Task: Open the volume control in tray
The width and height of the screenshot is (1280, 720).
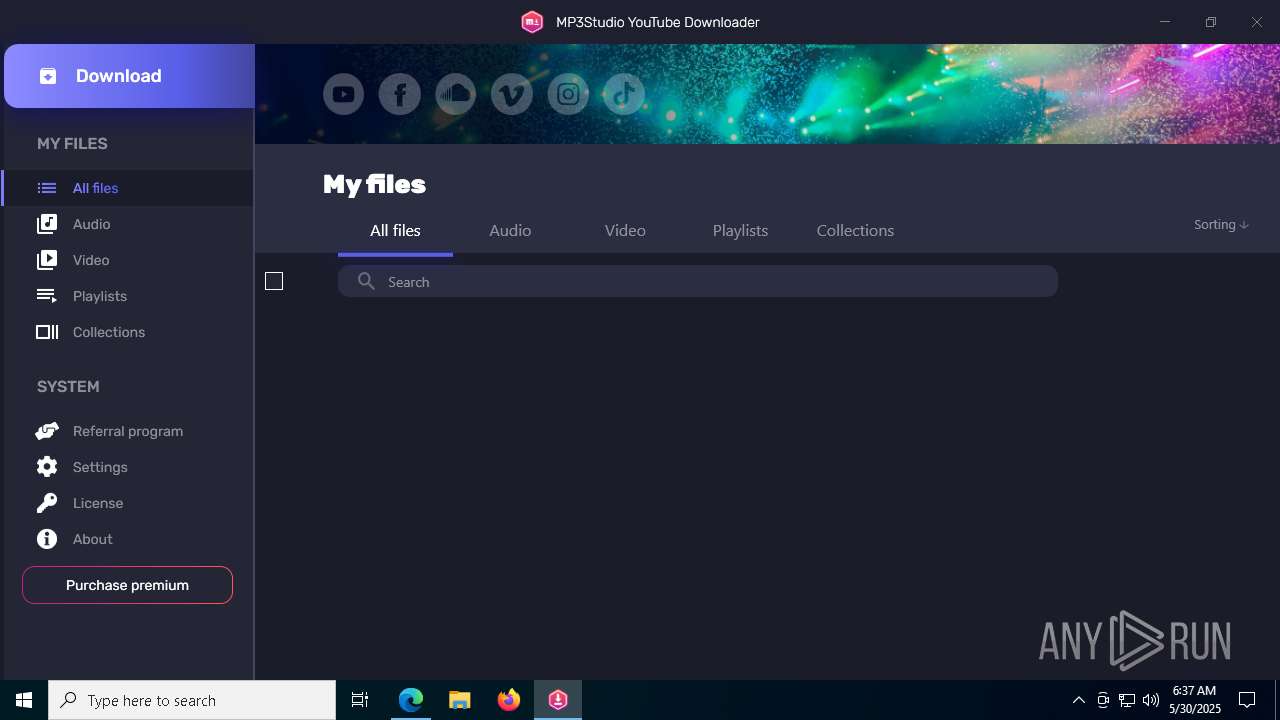Action: pyautogui.click(x=1151, y=700)
